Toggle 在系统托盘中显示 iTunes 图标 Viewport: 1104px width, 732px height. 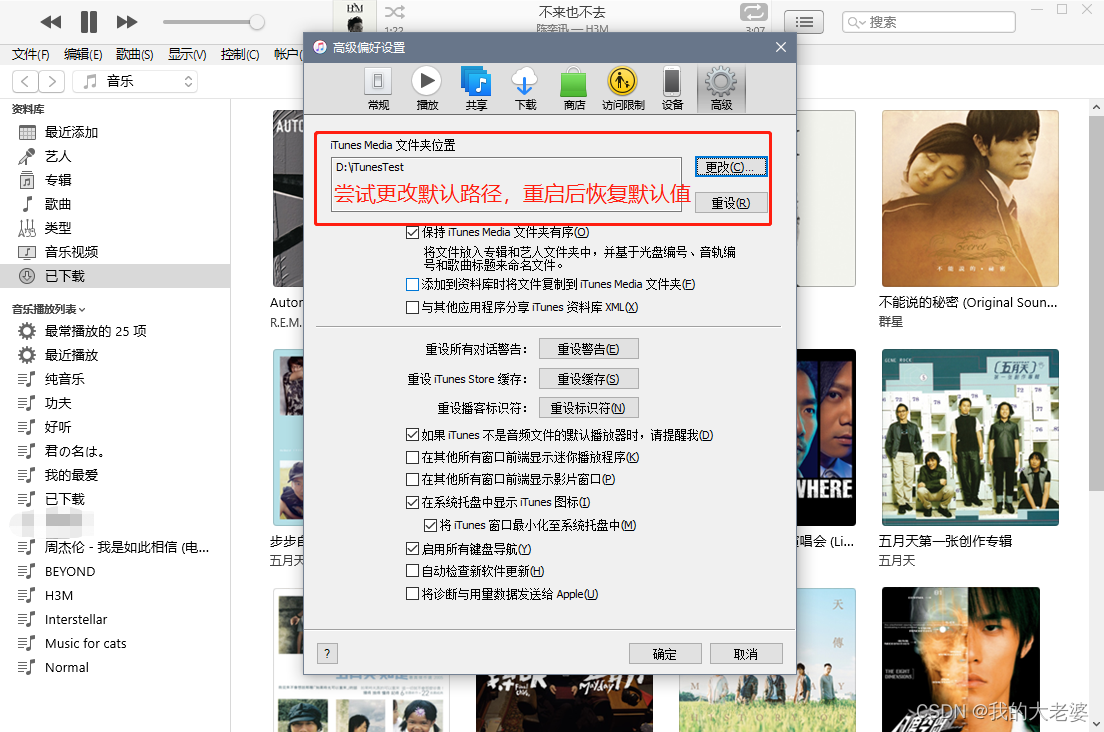coord(413,503)
